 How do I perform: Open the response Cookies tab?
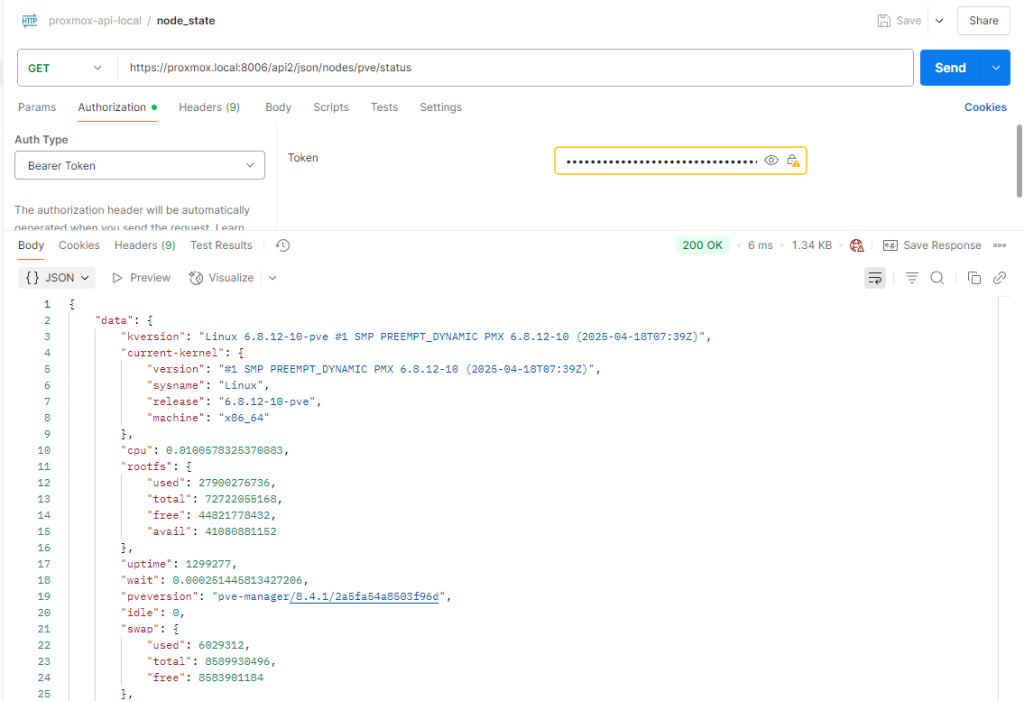point(79,245)
